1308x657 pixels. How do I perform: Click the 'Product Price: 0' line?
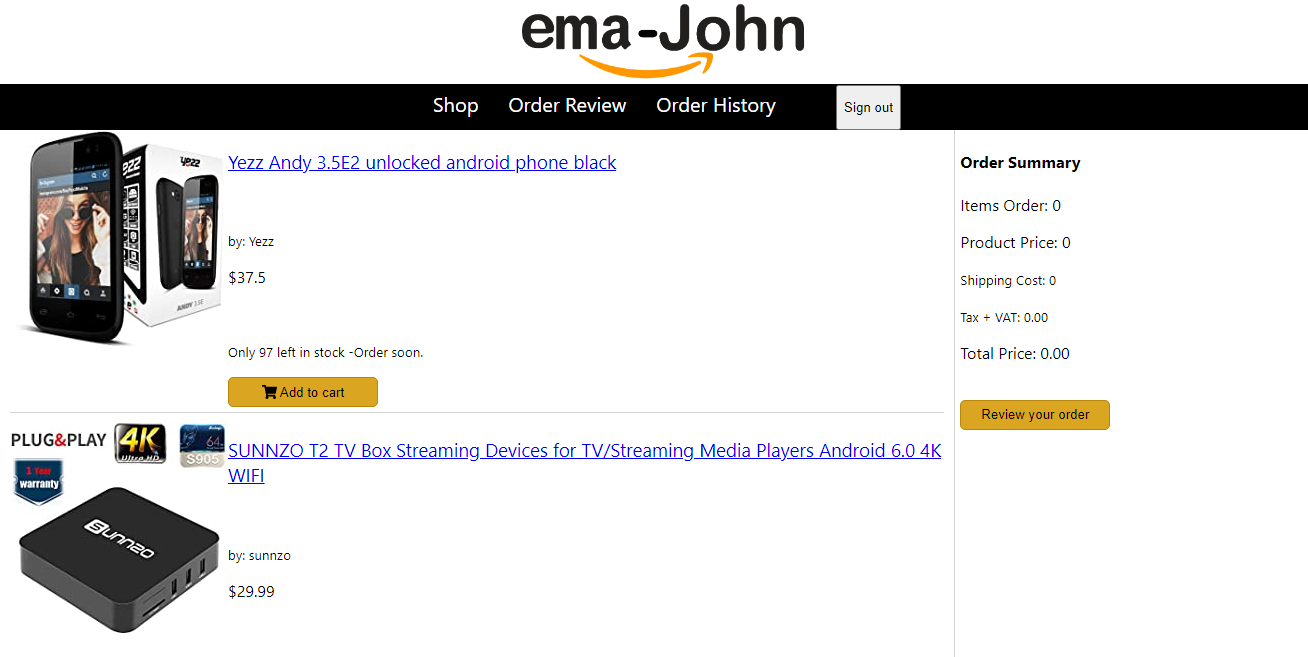pos(1015,243)
